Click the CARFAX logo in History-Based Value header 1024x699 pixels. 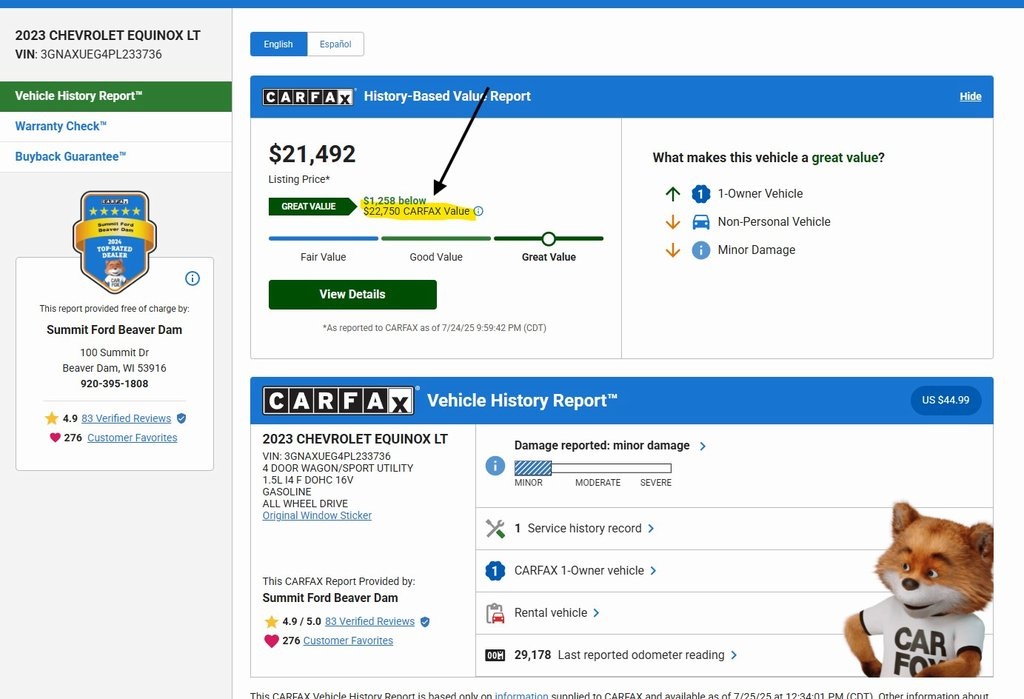(x=308, y=97)
